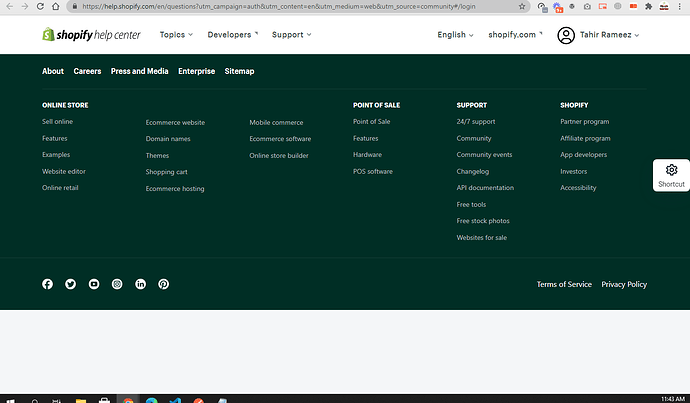Click the Privacy Policy link
The height and width of the screenshot is (403, 690).
[624, 284]
